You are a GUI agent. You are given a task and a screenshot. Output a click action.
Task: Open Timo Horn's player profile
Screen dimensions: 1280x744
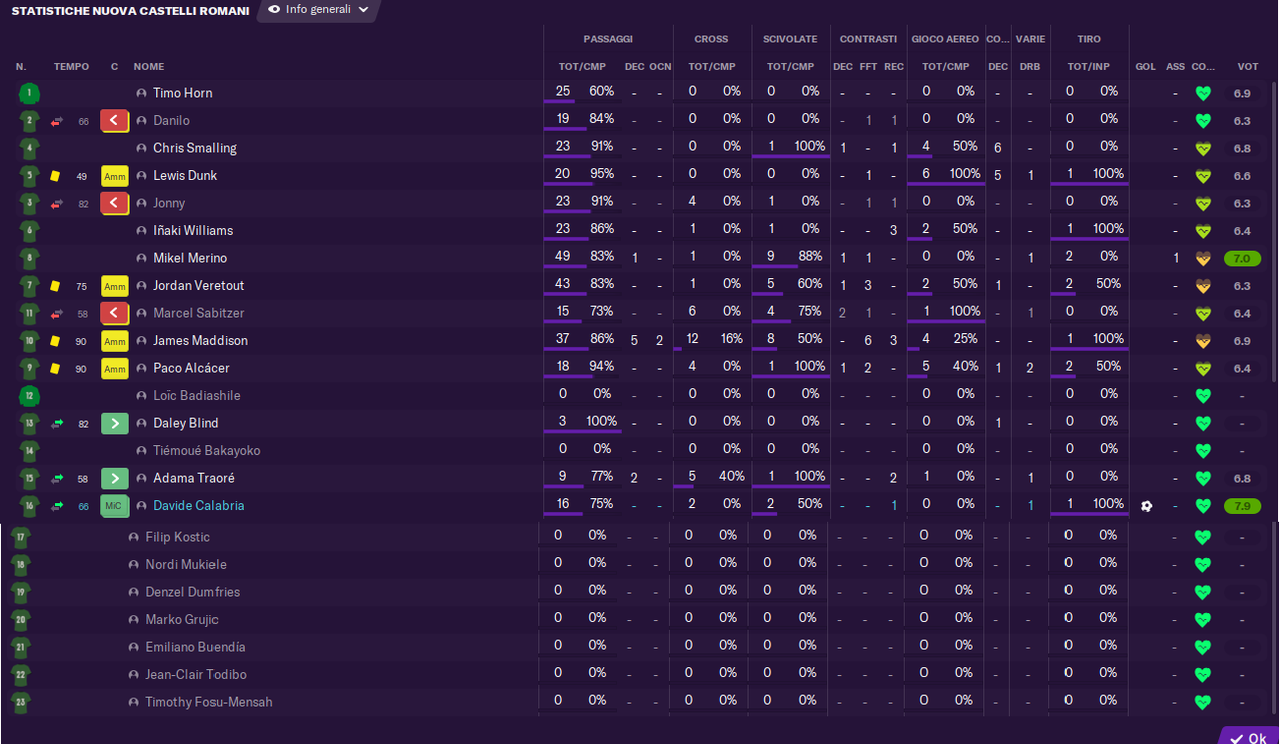click(182, 94)
